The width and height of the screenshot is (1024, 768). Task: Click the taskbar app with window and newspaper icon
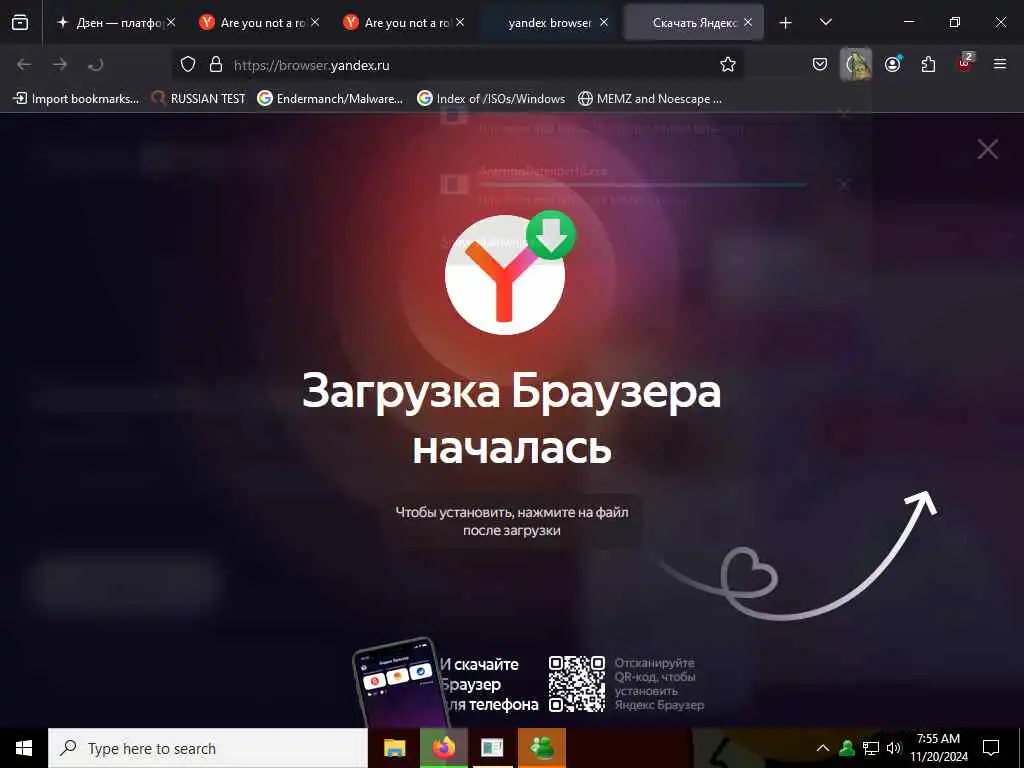492,748
